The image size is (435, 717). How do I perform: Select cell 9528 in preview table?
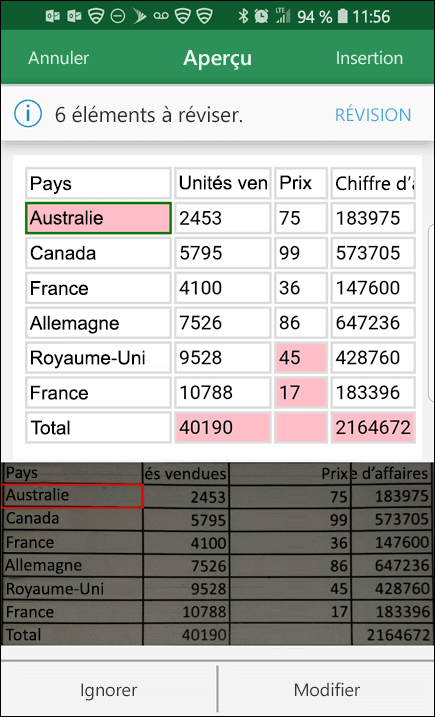(223, 358)
